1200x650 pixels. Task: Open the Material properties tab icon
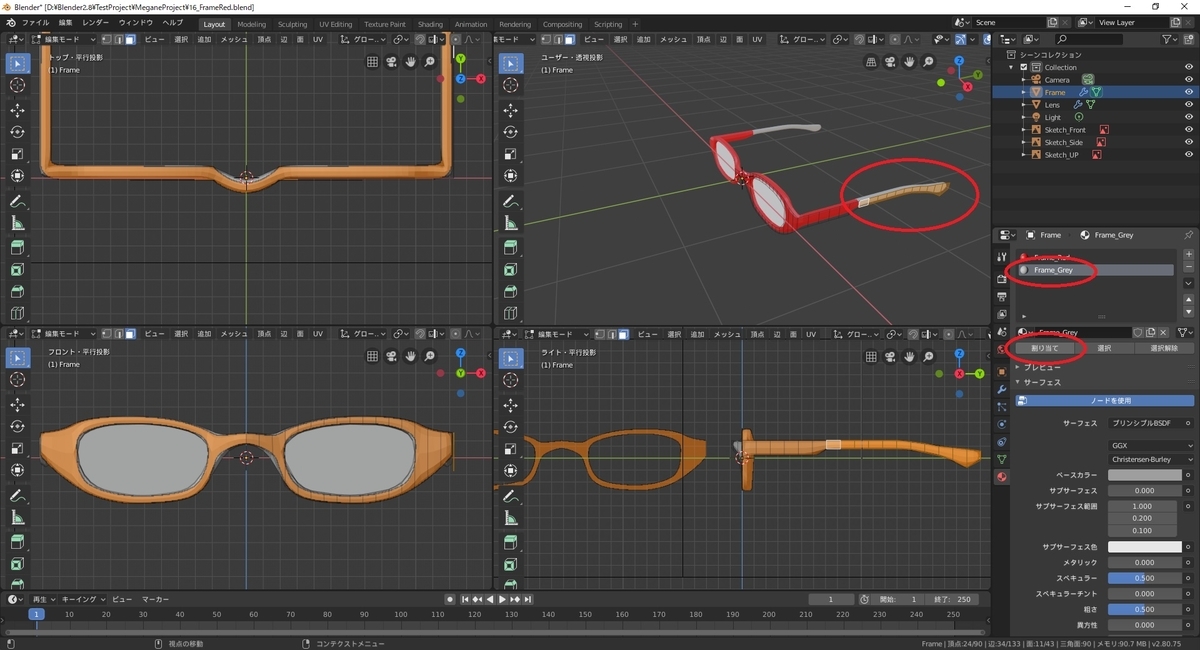pyautogui.click(x=1001, y=477)
